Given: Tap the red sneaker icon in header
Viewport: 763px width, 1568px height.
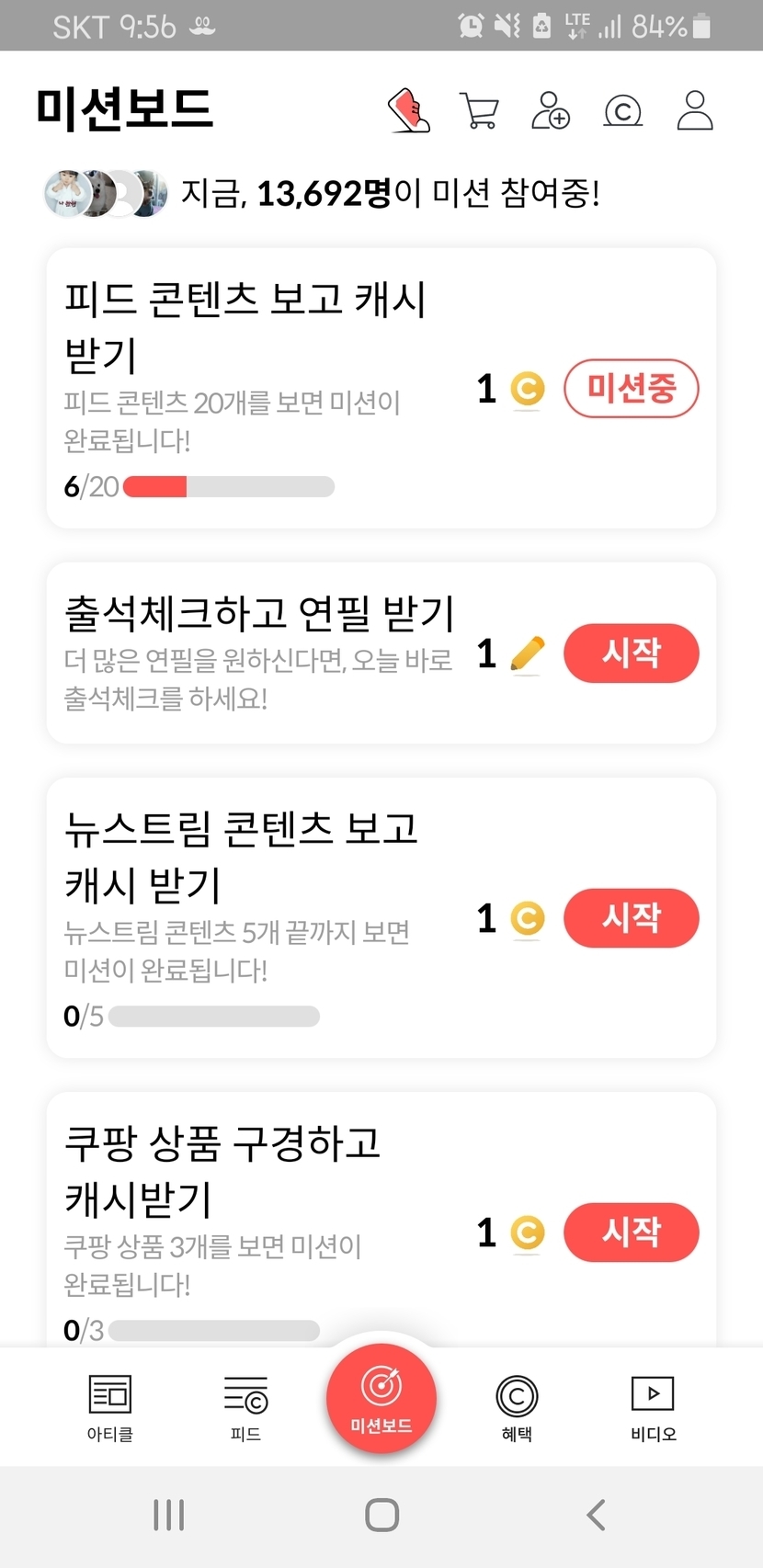Looking at the screenshot, I should tap(409, 111).
